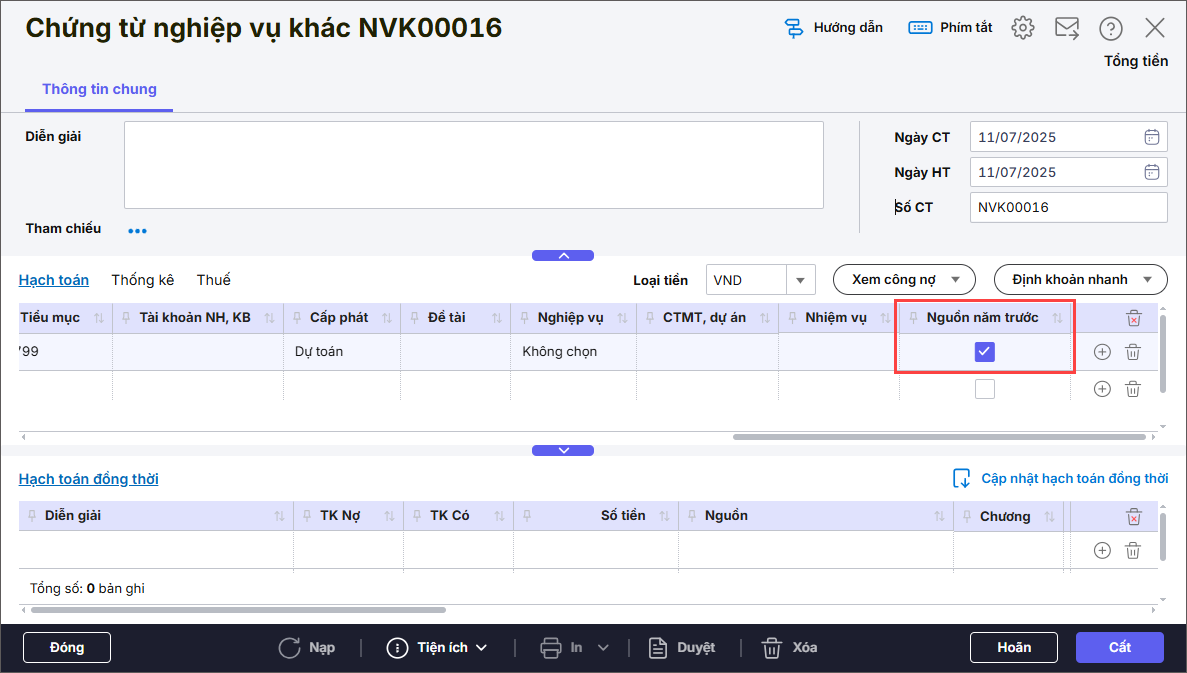Add row after the empty Hạch toán line
The height and width of the screenshot is (673, 1187).
(1102, 389)
